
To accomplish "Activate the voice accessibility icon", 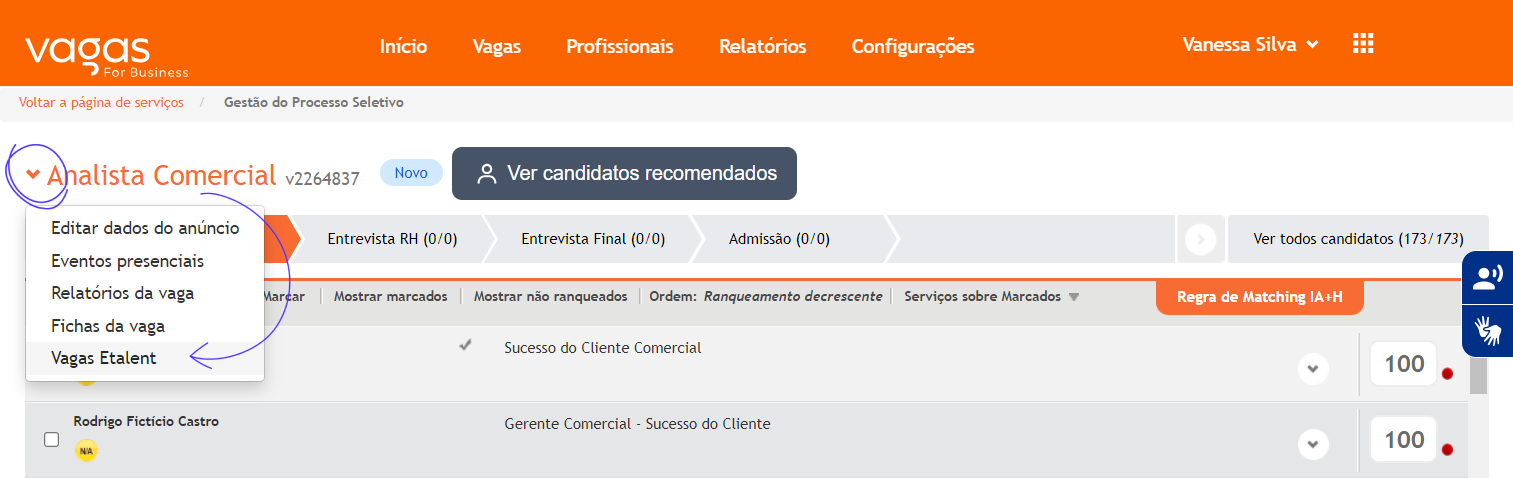I will pos(1488,278).
